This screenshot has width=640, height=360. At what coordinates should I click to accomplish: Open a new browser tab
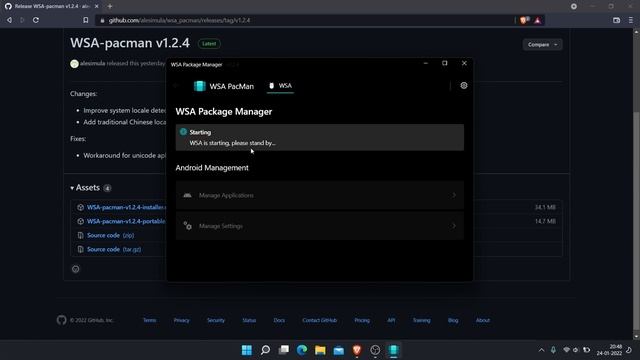coord(110,6)
